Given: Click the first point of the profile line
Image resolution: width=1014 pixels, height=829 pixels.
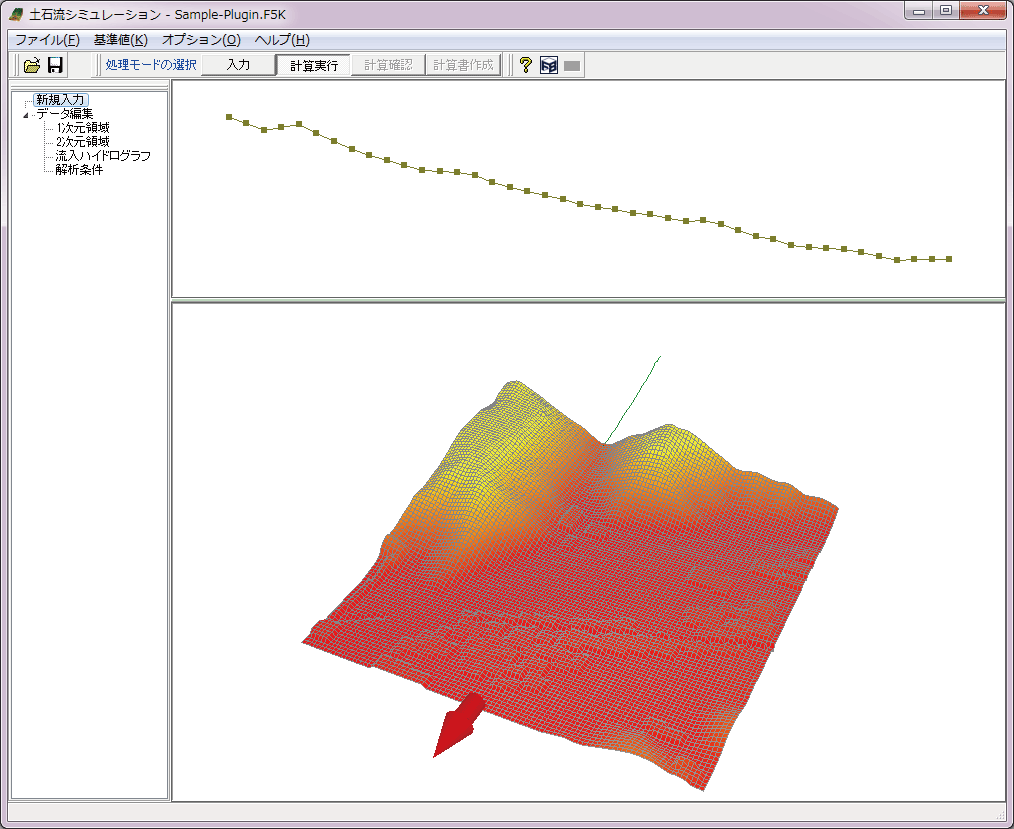Looking at the screenshot, I should [229, 117].
